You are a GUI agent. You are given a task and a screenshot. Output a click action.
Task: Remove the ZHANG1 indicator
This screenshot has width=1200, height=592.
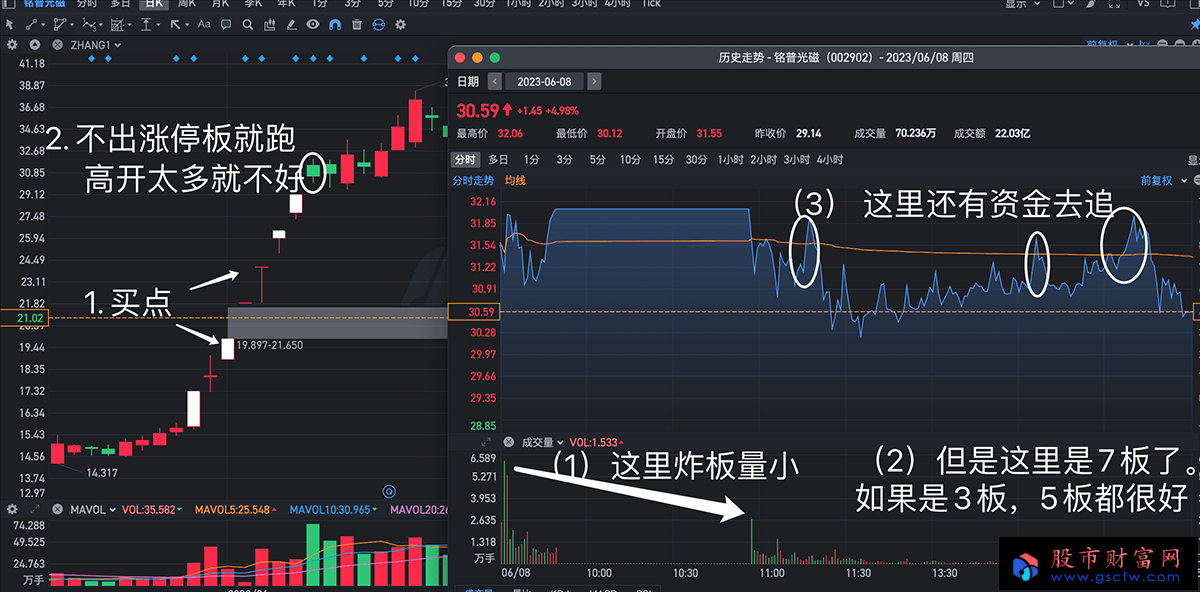(x=56, y=45)
